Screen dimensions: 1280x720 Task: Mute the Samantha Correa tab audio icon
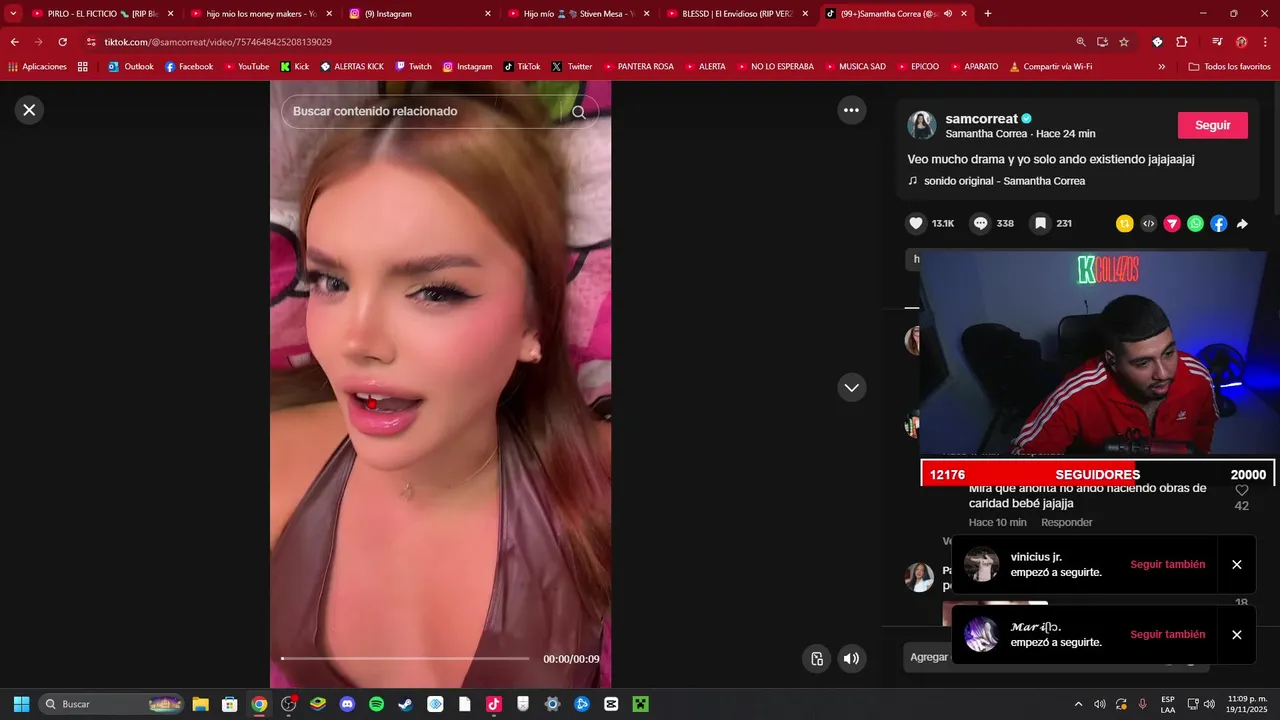click(x=947, y=14)
